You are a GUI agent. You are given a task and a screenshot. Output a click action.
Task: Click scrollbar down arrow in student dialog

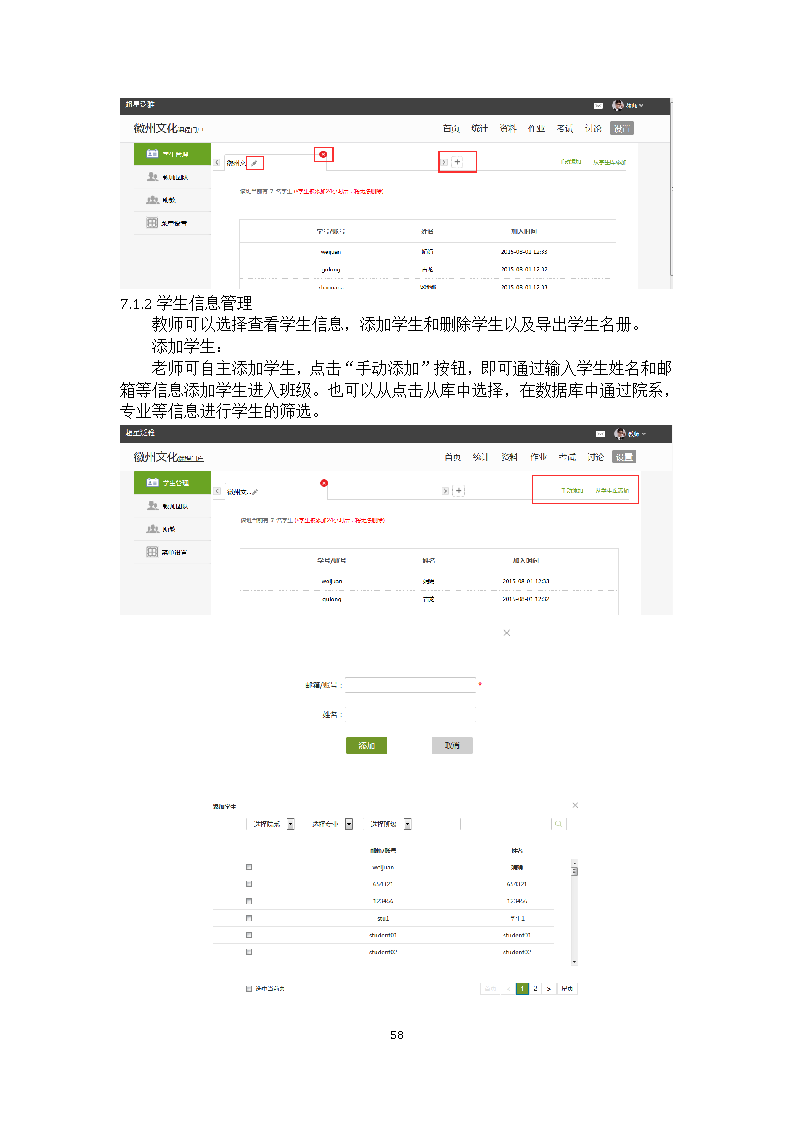point(574,962)
